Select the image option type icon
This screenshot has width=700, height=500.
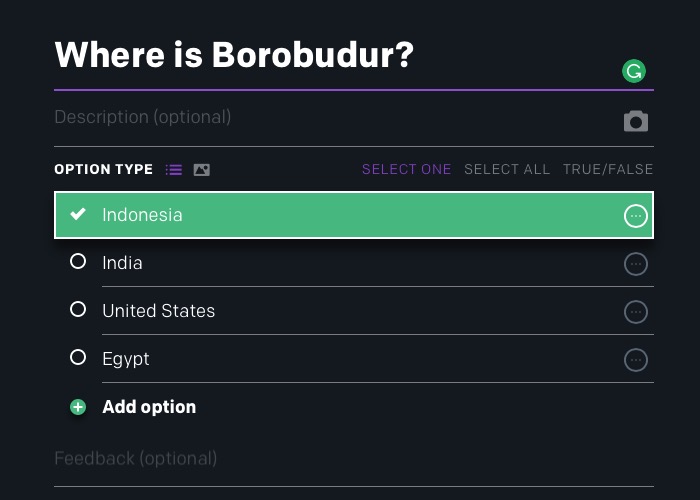201,170
